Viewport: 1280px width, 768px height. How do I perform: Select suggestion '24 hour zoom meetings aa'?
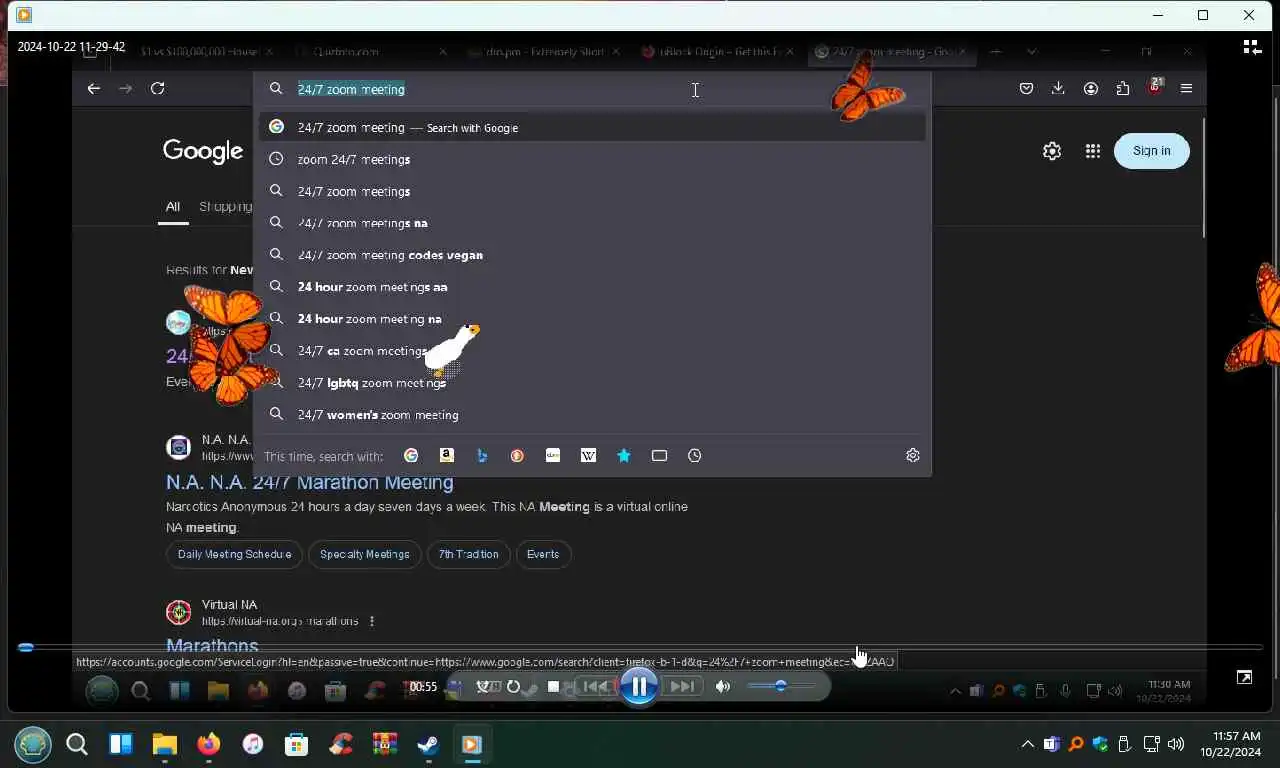(592, 287)
